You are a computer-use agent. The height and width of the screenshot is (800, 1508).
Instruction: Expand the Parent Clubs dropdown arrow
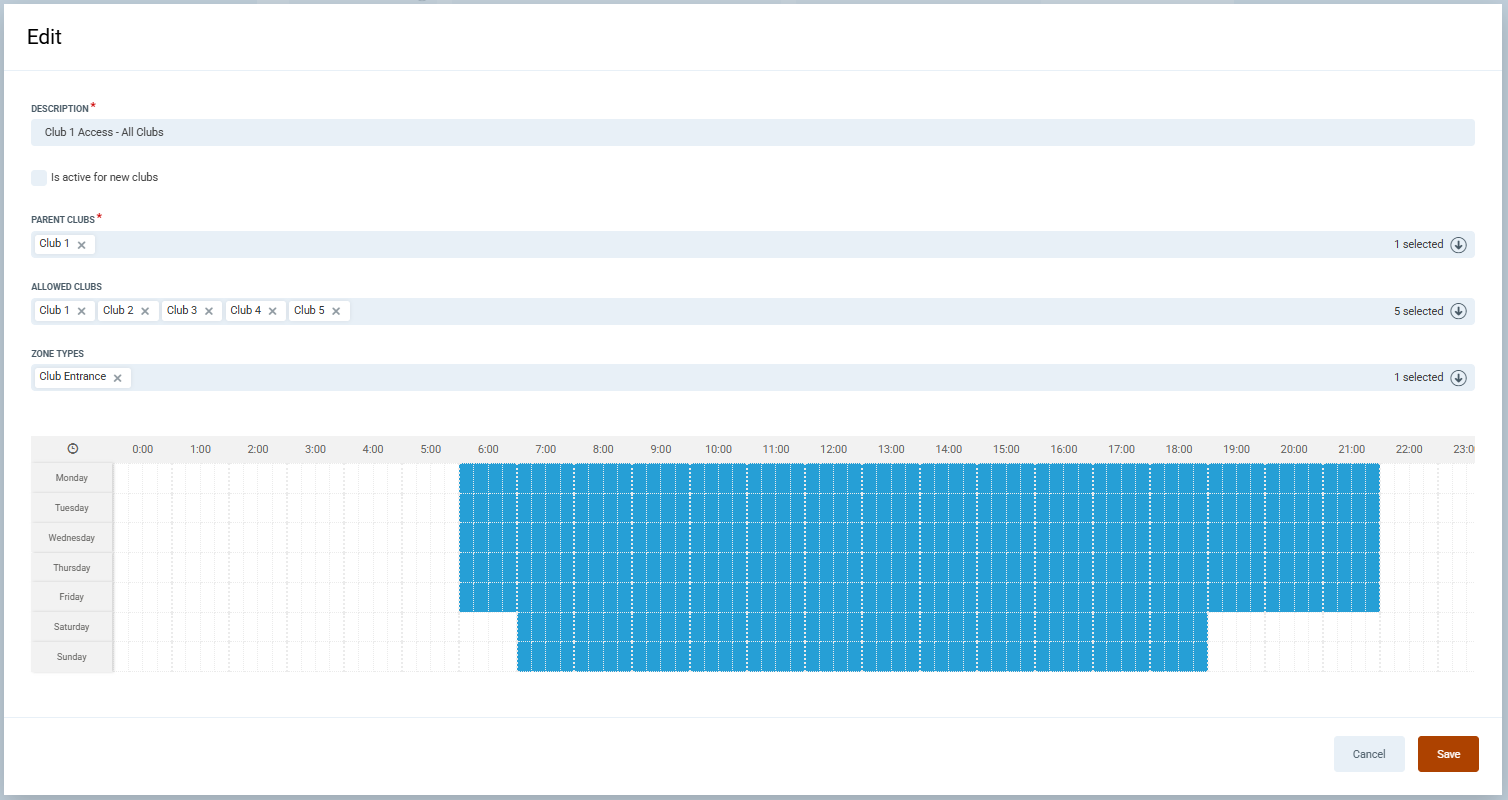[1458, 245]
